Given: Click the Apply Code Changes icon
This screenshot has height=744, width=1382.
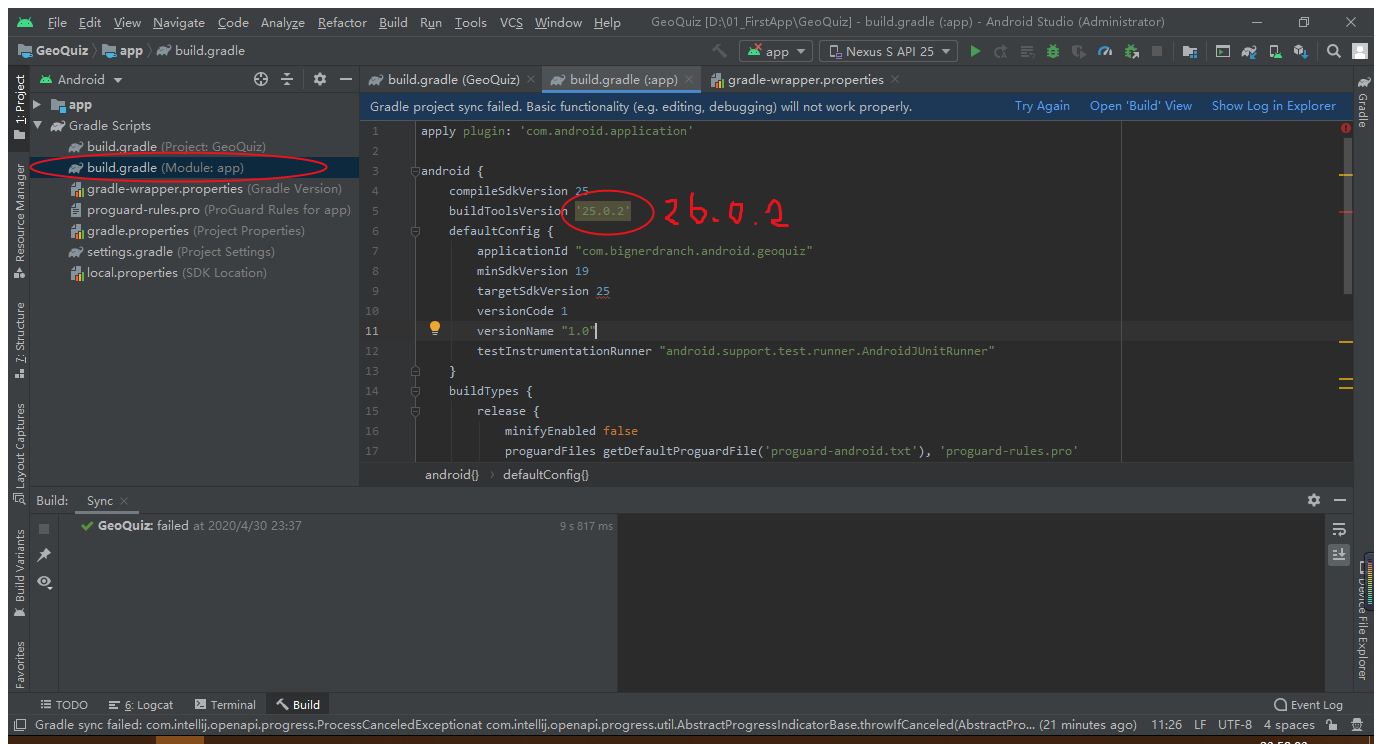Looking at the screenshot, I should click(1026, 51).
